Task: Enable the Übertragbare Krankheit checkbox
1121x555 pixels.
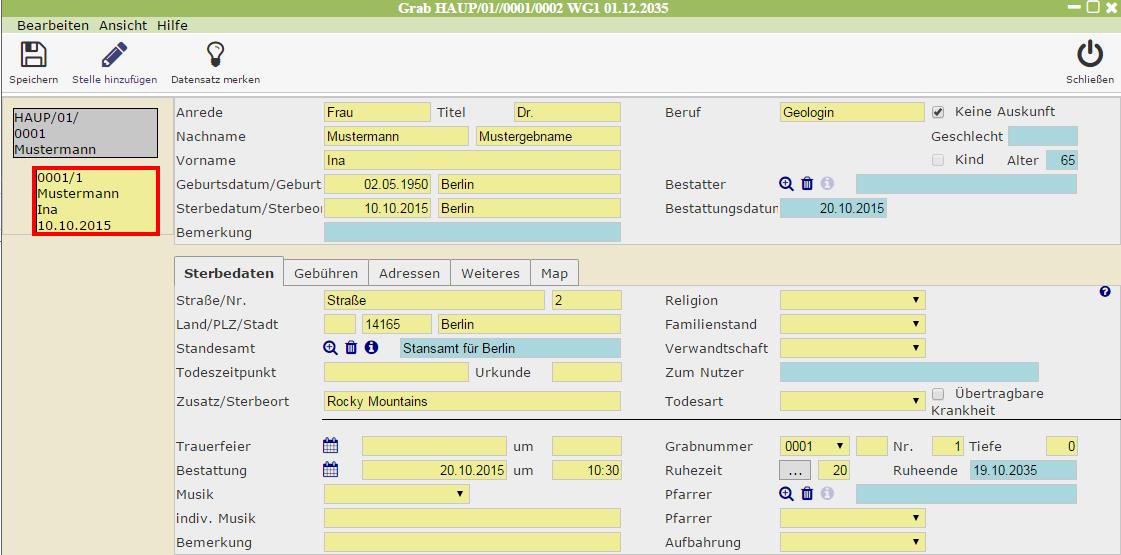Action: tap(938, 394)
